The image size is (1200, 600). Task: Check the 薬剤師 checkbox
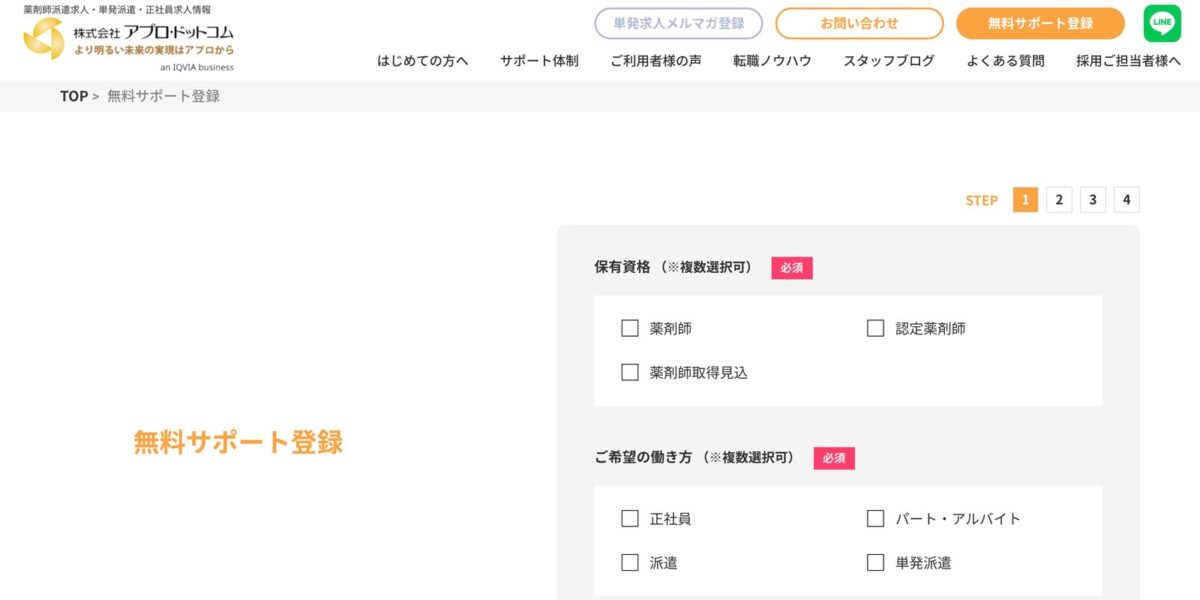[630, 328]
